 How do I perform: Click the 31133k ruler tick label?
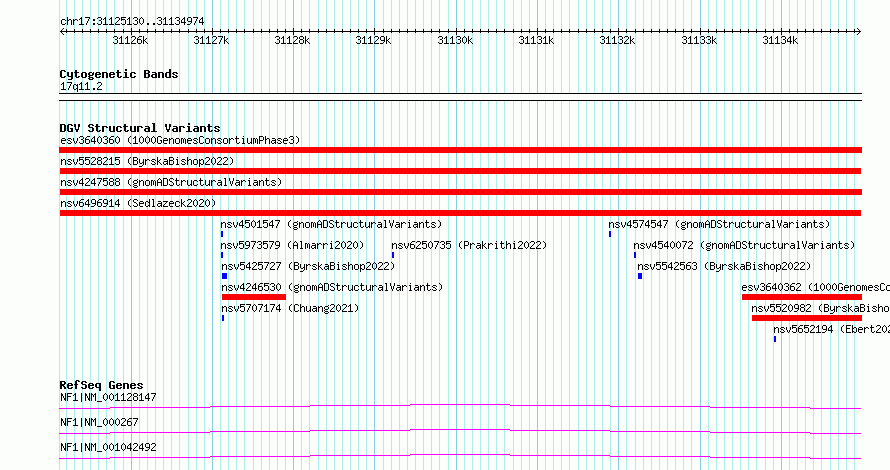coord(699,41)
